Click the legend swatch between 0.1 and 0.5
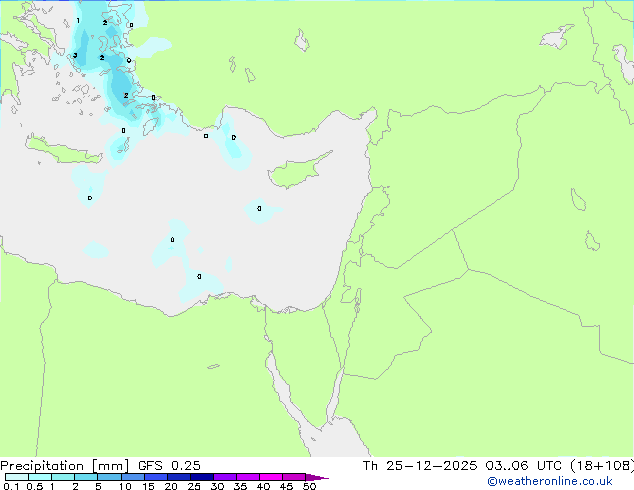The width and height of the screenshot is (634, 490). tap(17, 477)
